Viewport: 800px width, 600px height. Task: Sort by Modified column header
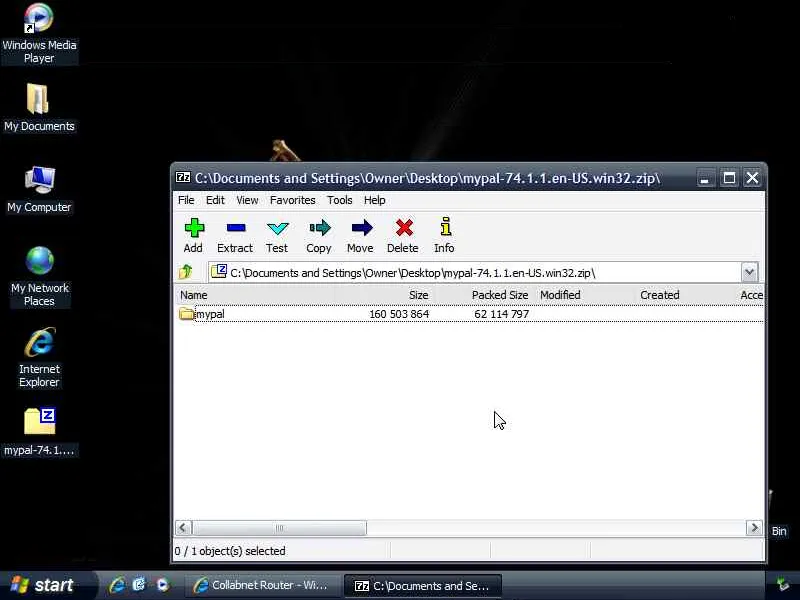click(560, 295)
